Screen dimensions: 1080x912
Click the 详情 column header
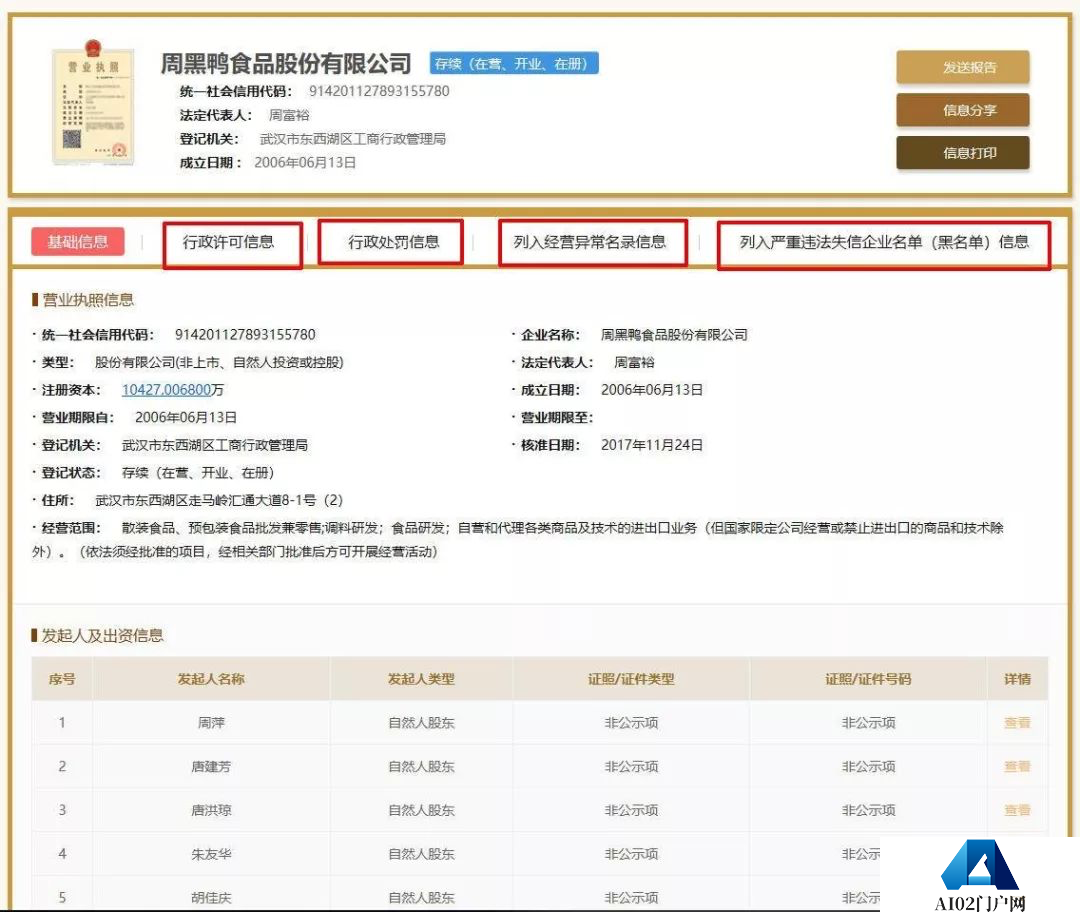[1017, 679]
